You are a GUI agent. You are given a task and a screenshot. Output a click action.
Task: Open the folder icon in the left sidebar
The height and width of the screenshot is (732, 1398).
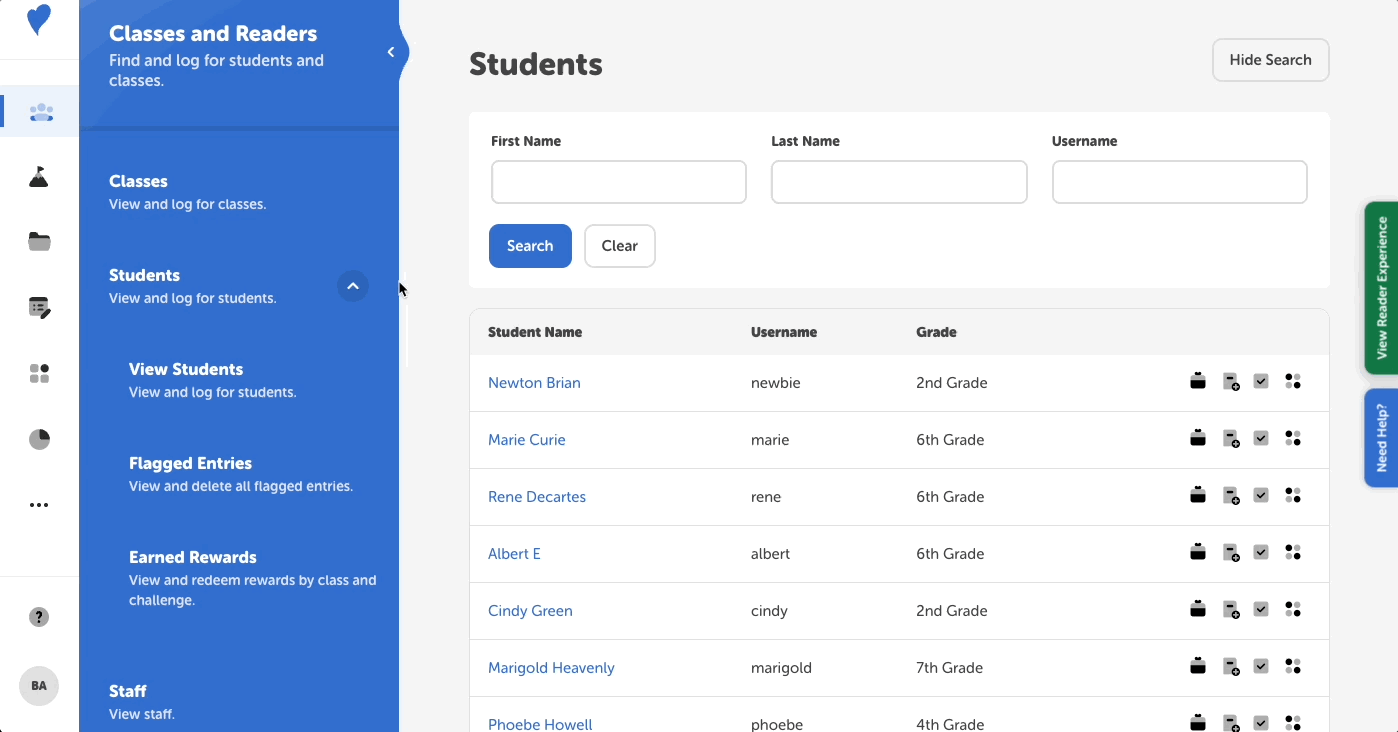38,241
